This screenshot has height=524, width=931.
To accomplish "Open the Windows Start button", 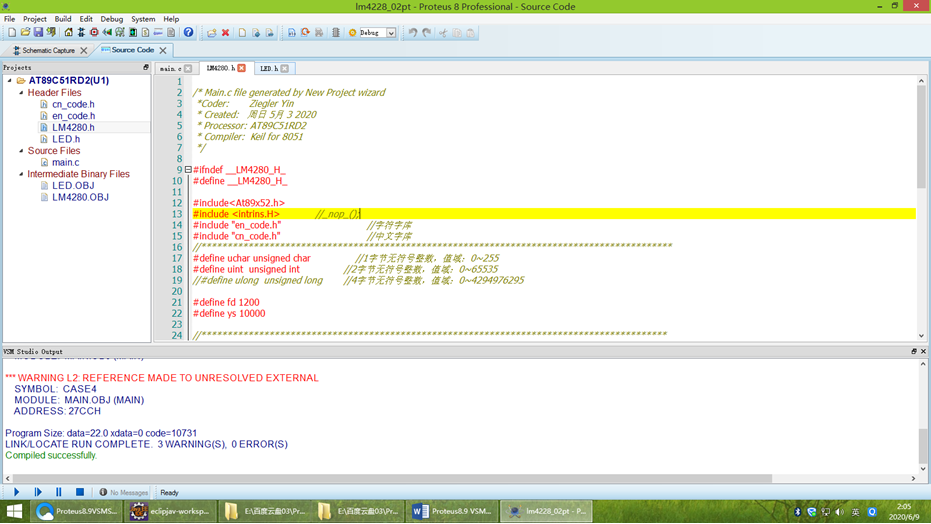I will point(14,511).
